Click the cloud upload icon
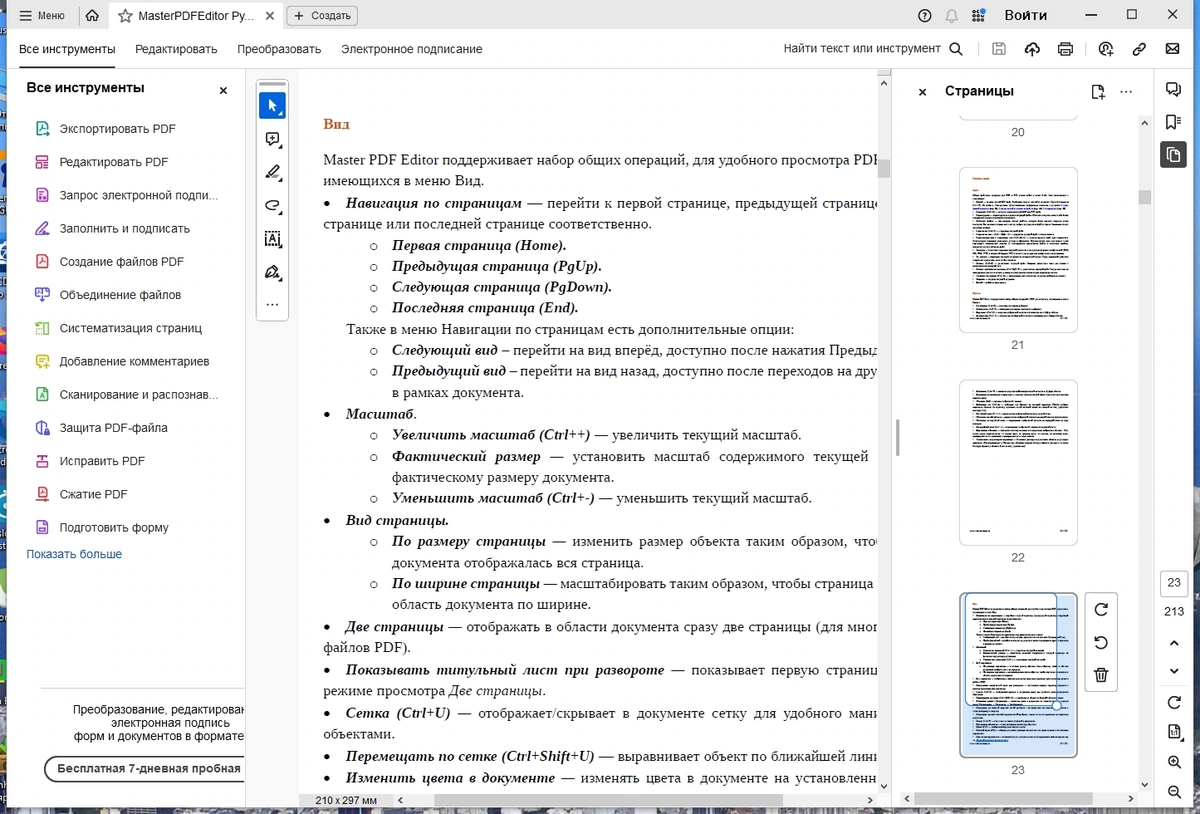 [x=1032, y=49]
